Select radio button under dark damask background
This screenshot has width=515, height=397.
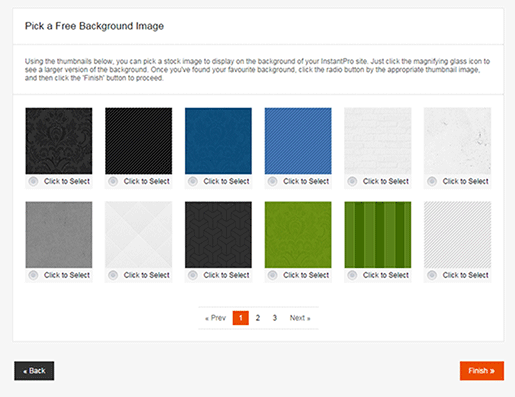[33, 181]
